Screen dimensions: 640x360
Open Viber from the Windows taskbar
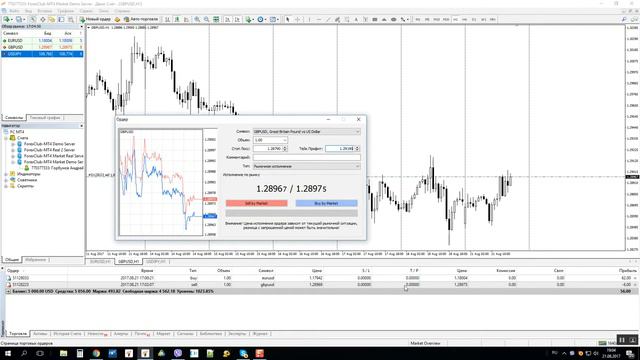point(178,353)
